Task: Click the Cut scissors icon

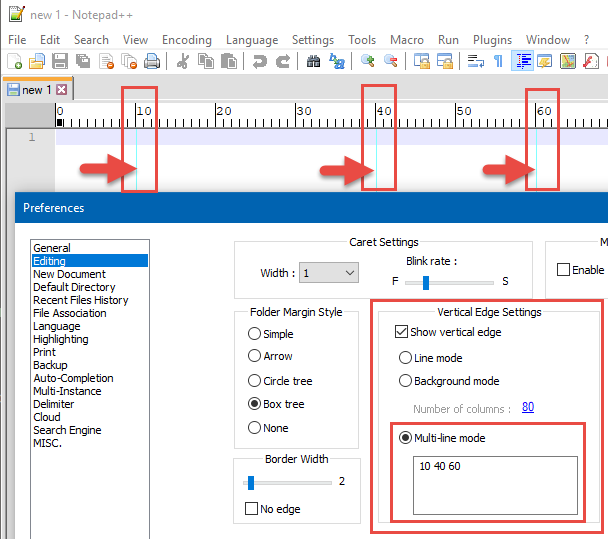Action: [x=183, y=61]
